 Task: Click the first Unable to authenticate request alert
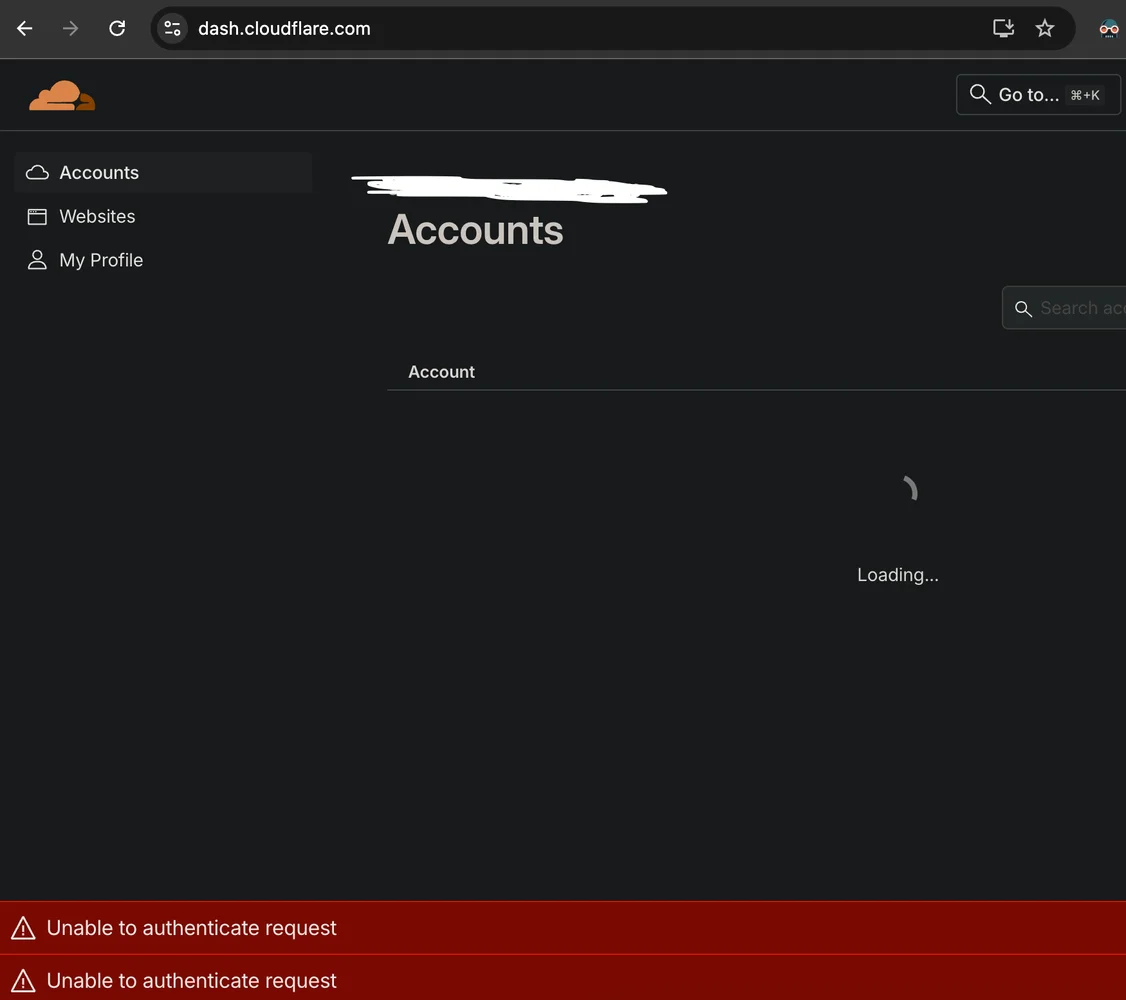tap(563, 927)
